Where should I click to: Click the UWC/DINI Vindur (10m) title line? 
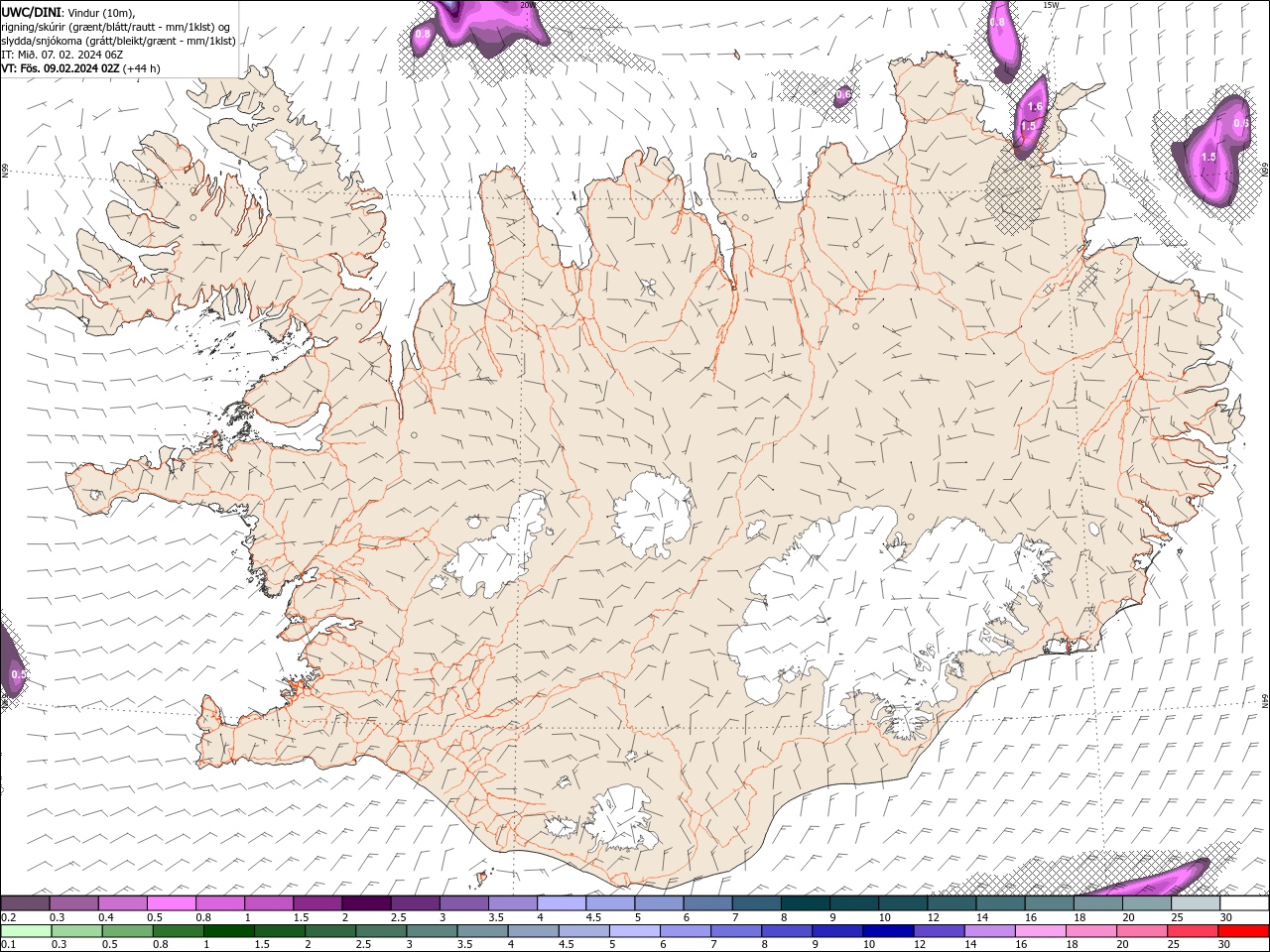click(67, 12)
